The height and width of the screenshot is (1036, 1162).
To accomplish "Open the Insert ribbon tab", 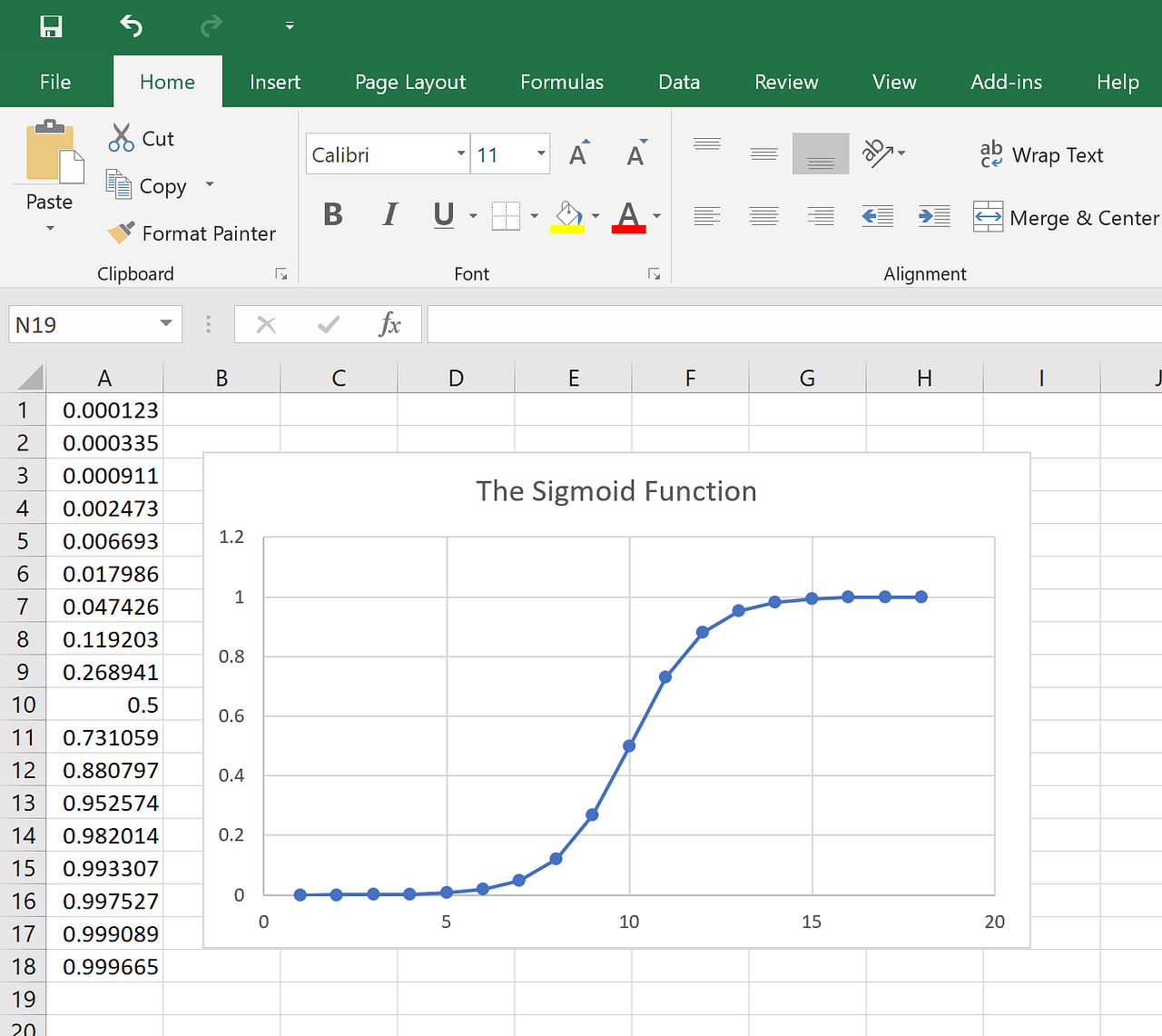I will point(274,82).
